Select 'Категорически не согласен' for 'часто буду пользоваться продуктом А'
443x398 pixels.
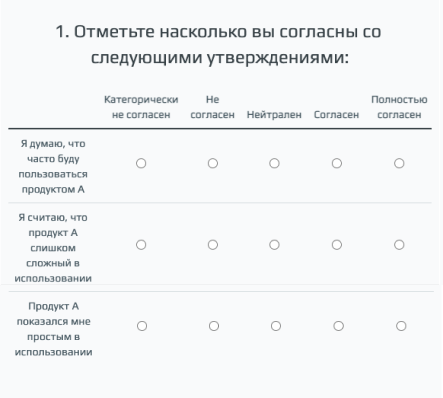point(141,163)
